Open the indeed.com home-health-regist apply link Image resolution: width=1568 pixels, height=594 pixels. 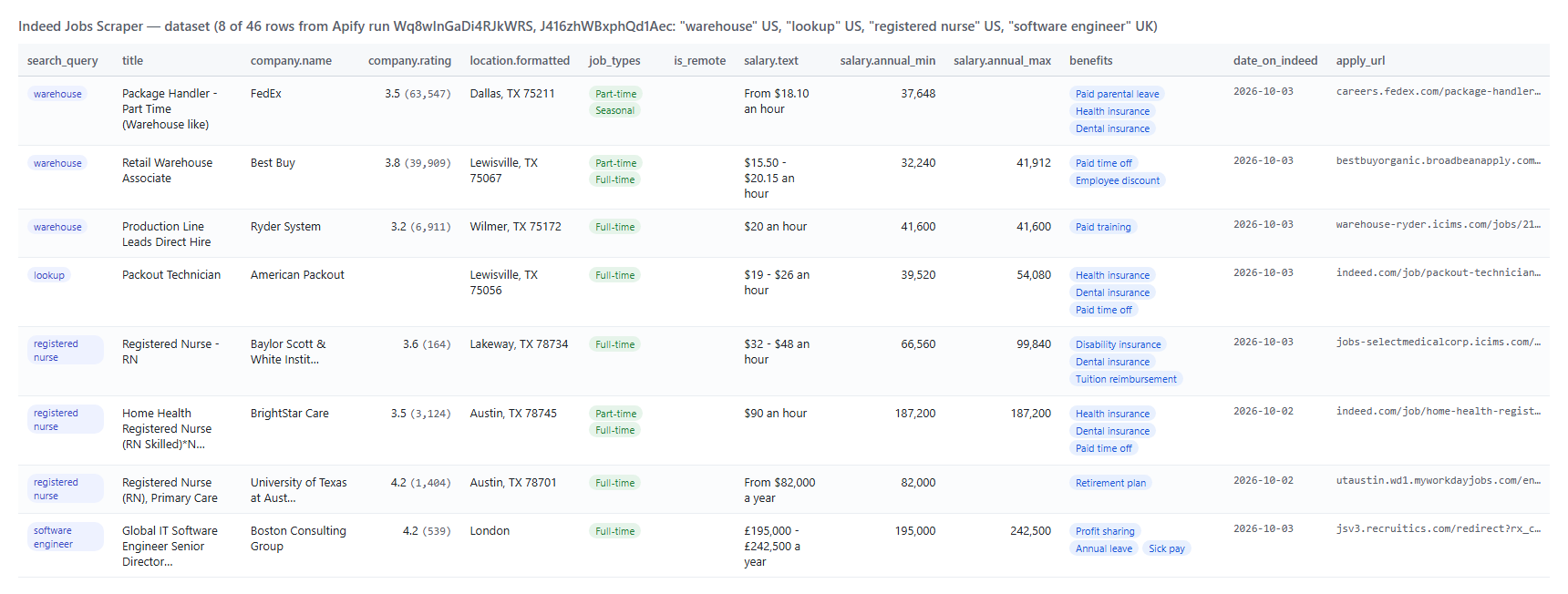coord(1439,412)
